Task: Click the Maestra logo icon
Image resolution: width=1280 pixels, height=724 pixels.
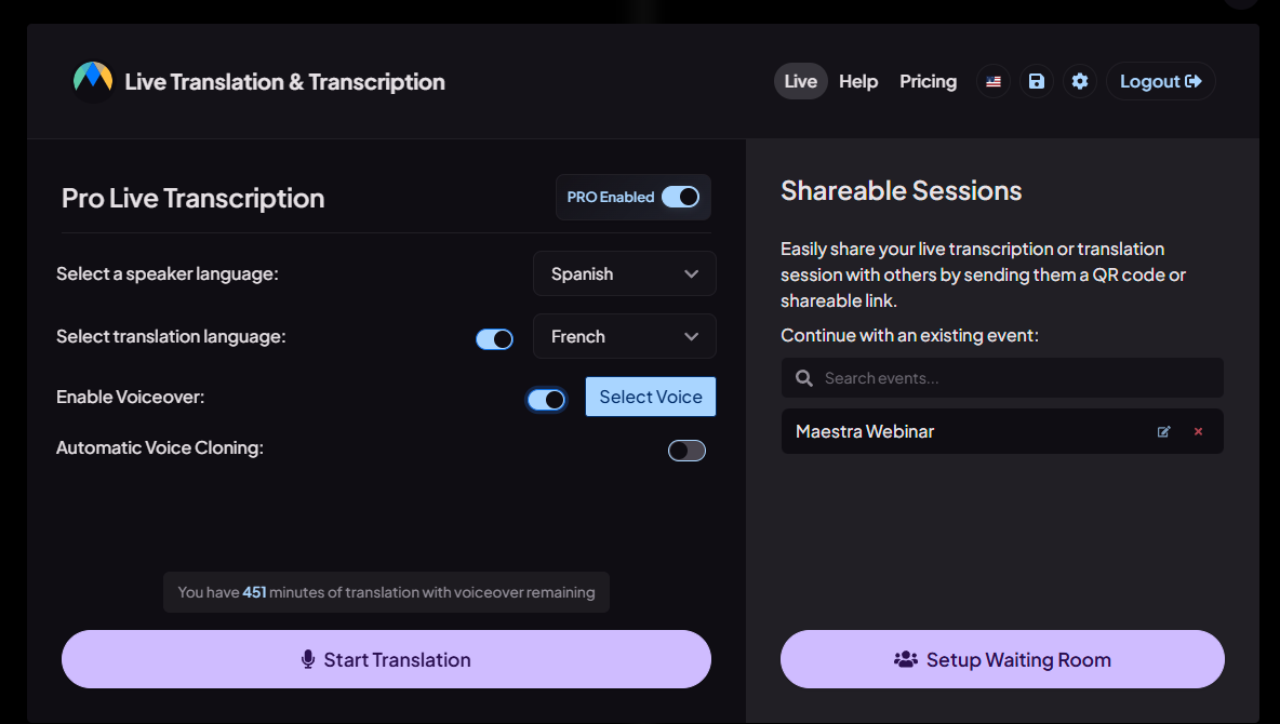Action: [x=93, y=81]
